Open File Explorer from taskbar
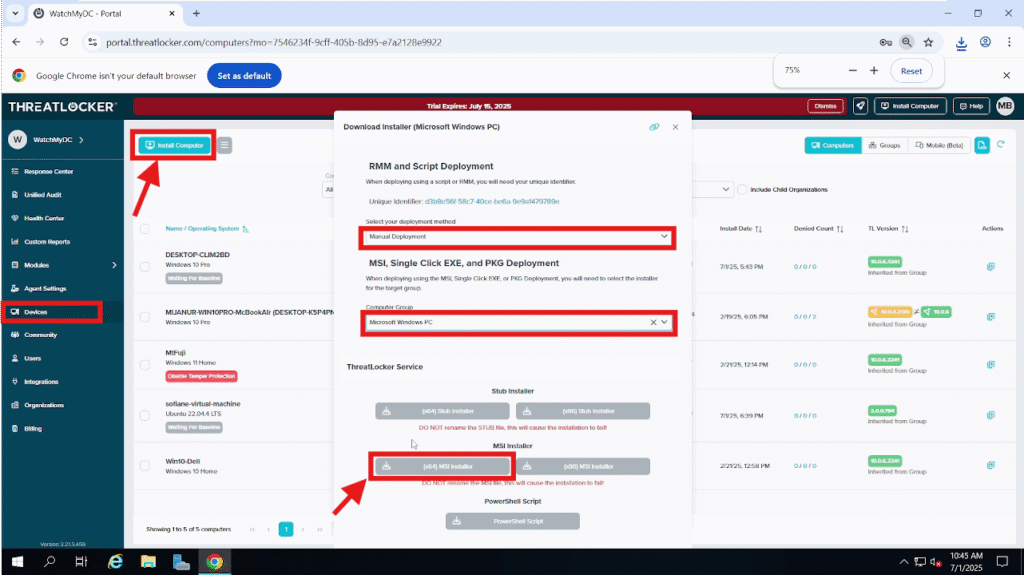Screen dimensions: 1024x575 coord(148,562)
